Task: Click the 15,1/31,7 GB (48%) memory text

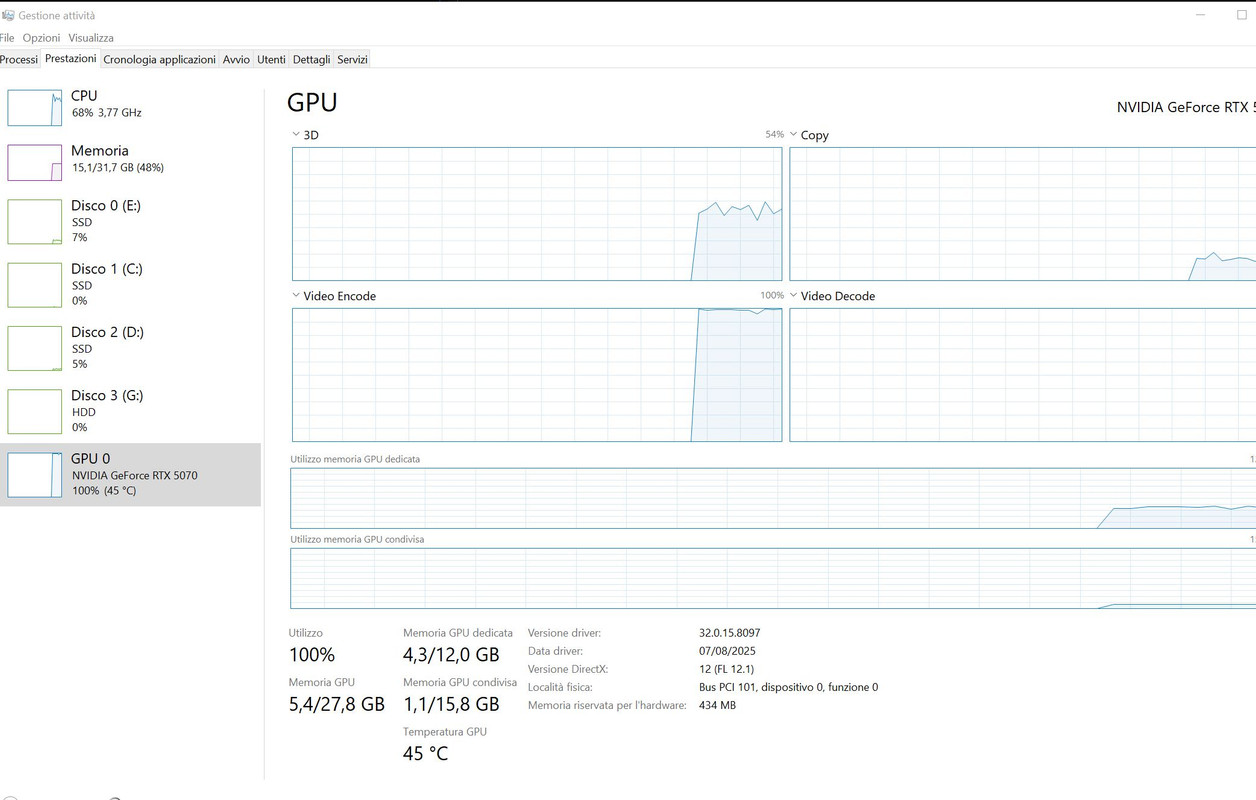Action: point(118,168)
